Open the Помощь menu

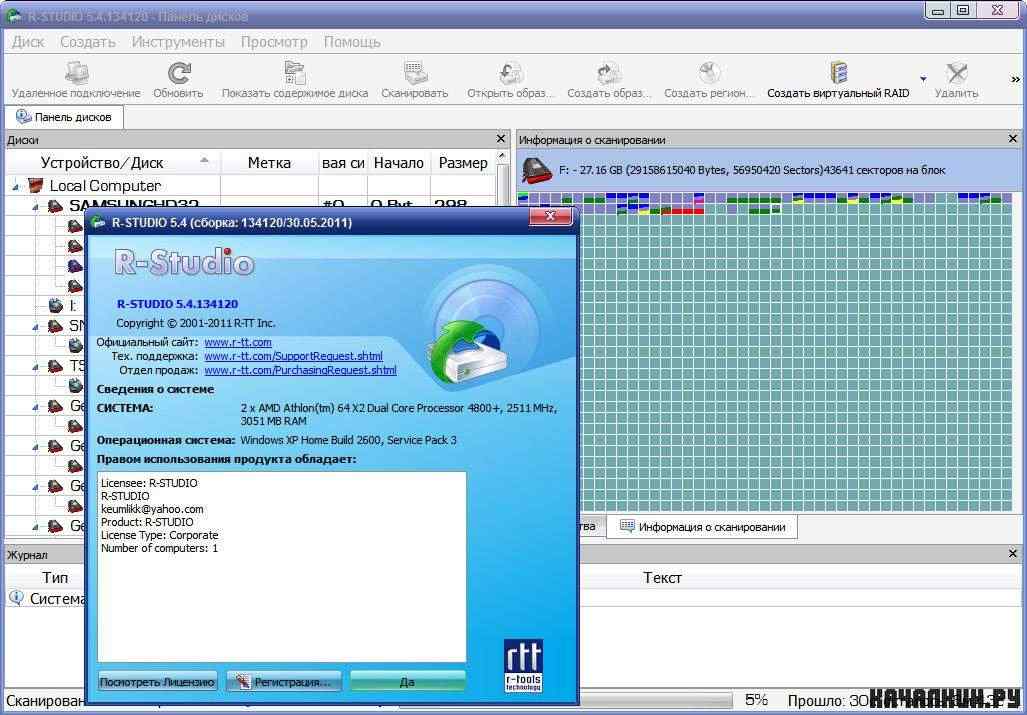[x=352, y=42]
